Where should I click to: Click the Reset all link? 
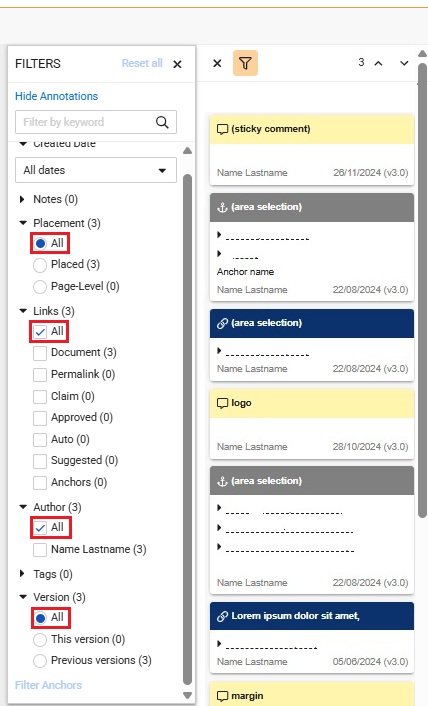(x=142, y=63)
